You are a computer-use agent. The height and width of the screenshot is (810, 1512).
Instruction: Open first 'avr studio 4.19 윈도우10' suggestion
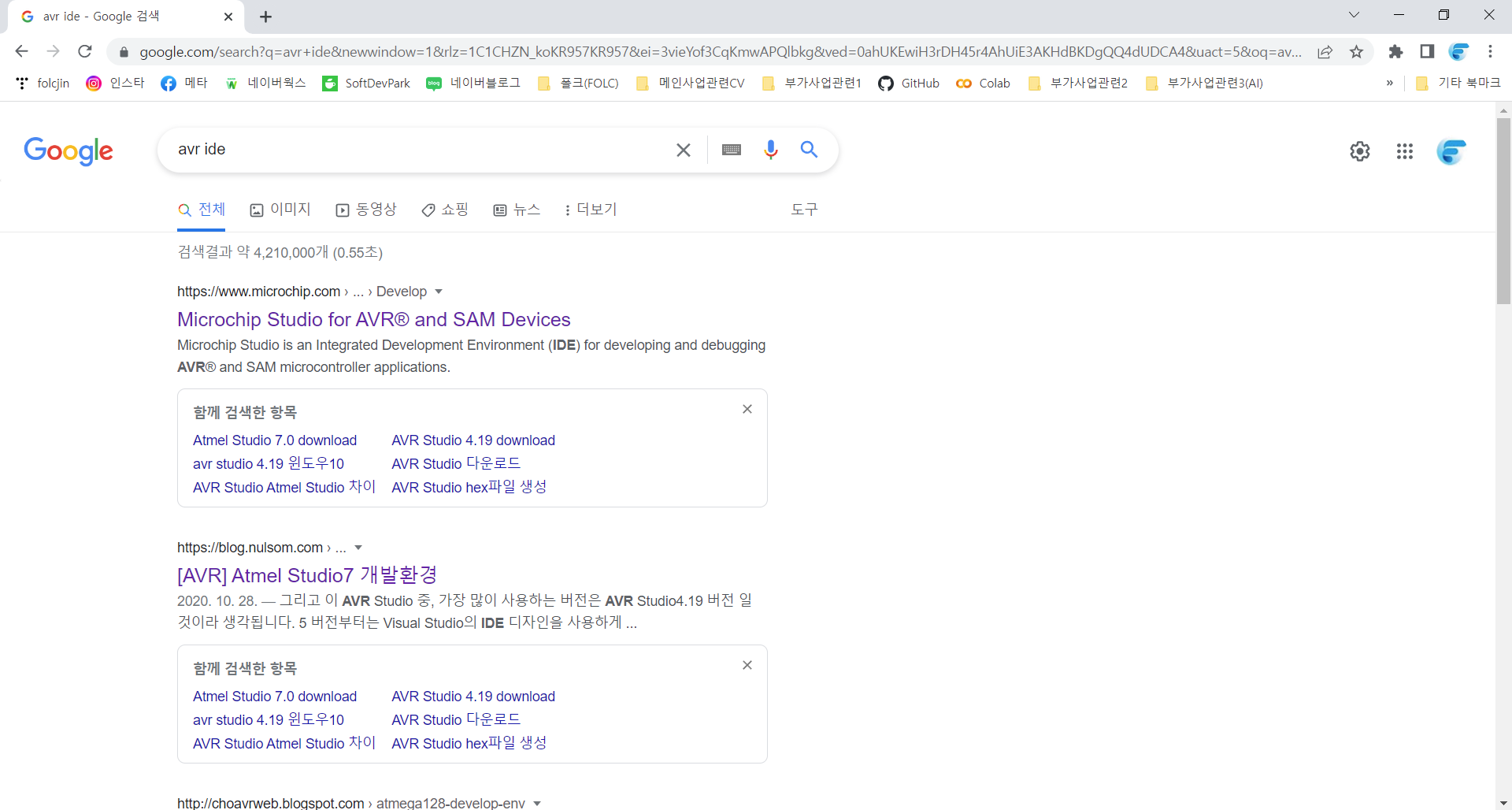tap(269, 464)
